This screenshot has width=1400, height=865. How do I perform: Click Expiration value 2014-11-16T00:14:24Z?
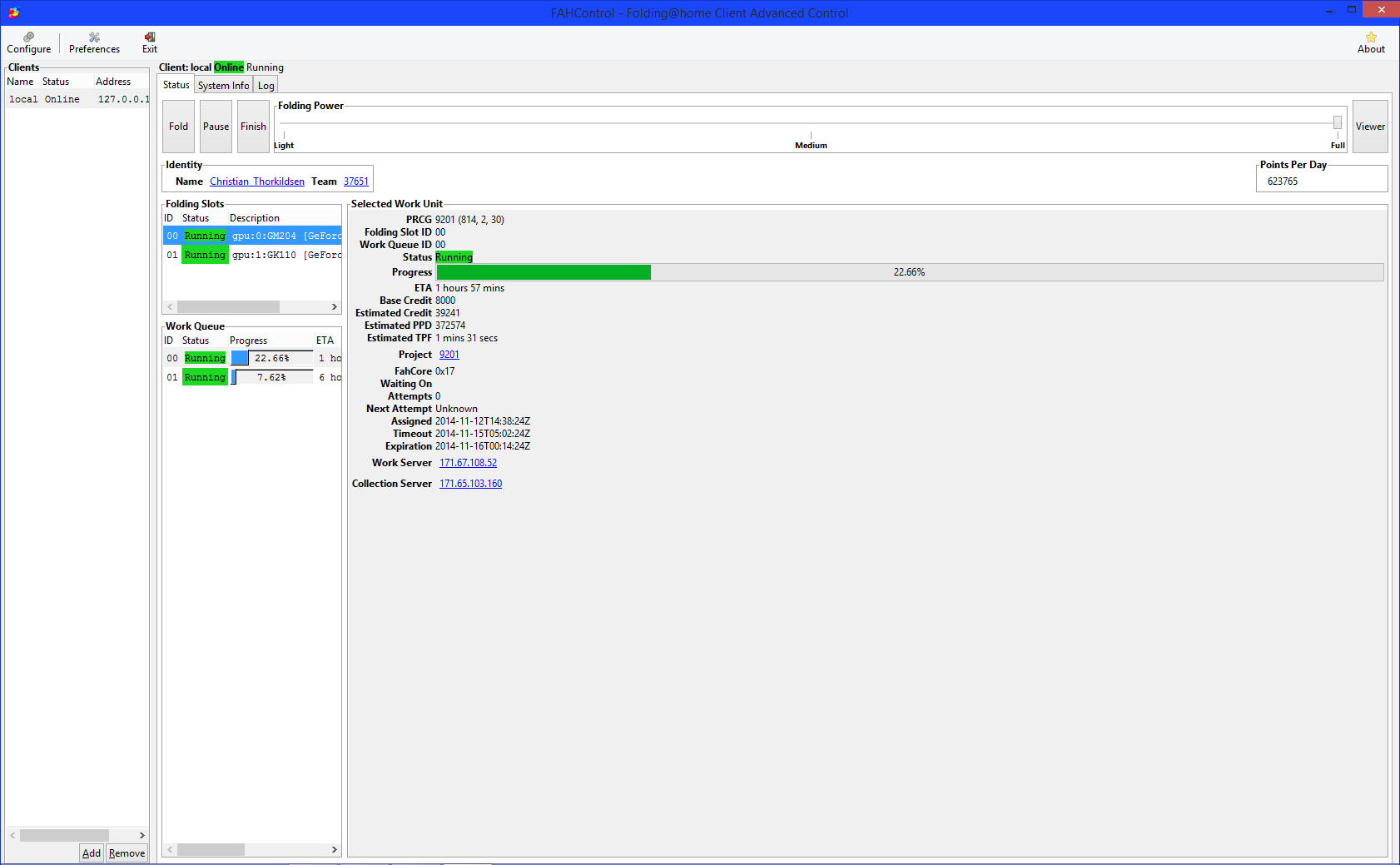pos(483,446)
